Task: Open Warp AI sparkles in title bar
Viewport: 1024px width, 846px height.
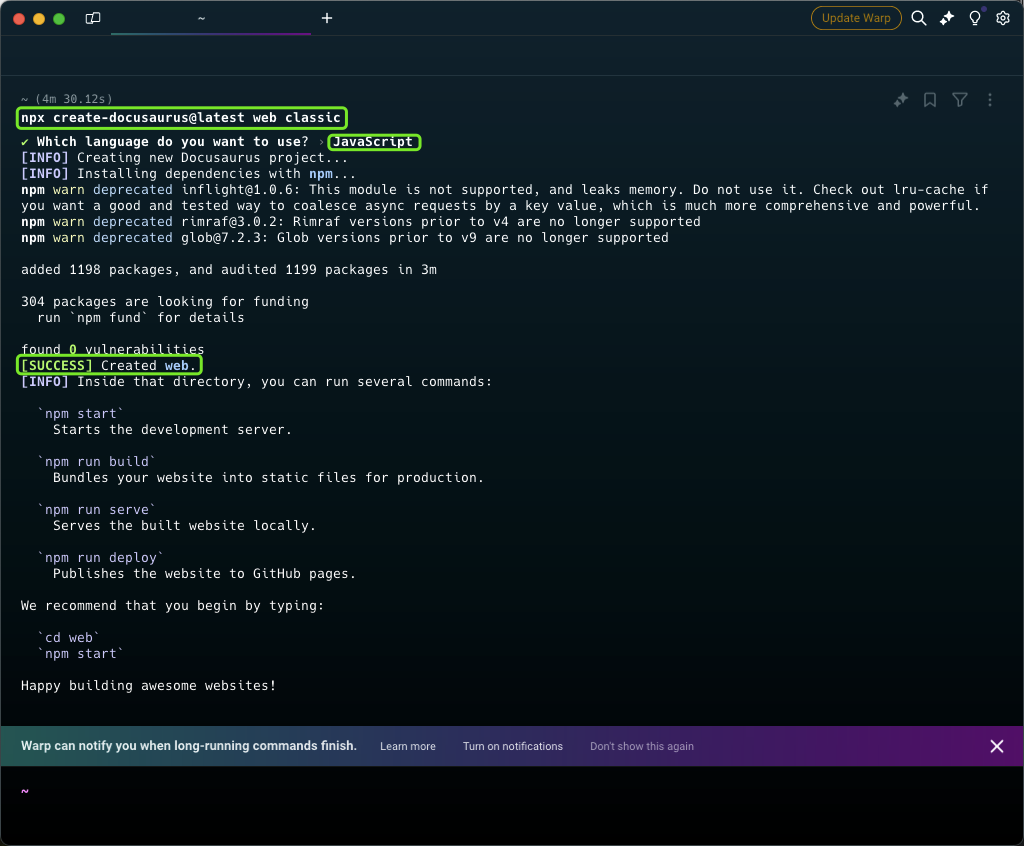Action: click(x=947, y=18)
